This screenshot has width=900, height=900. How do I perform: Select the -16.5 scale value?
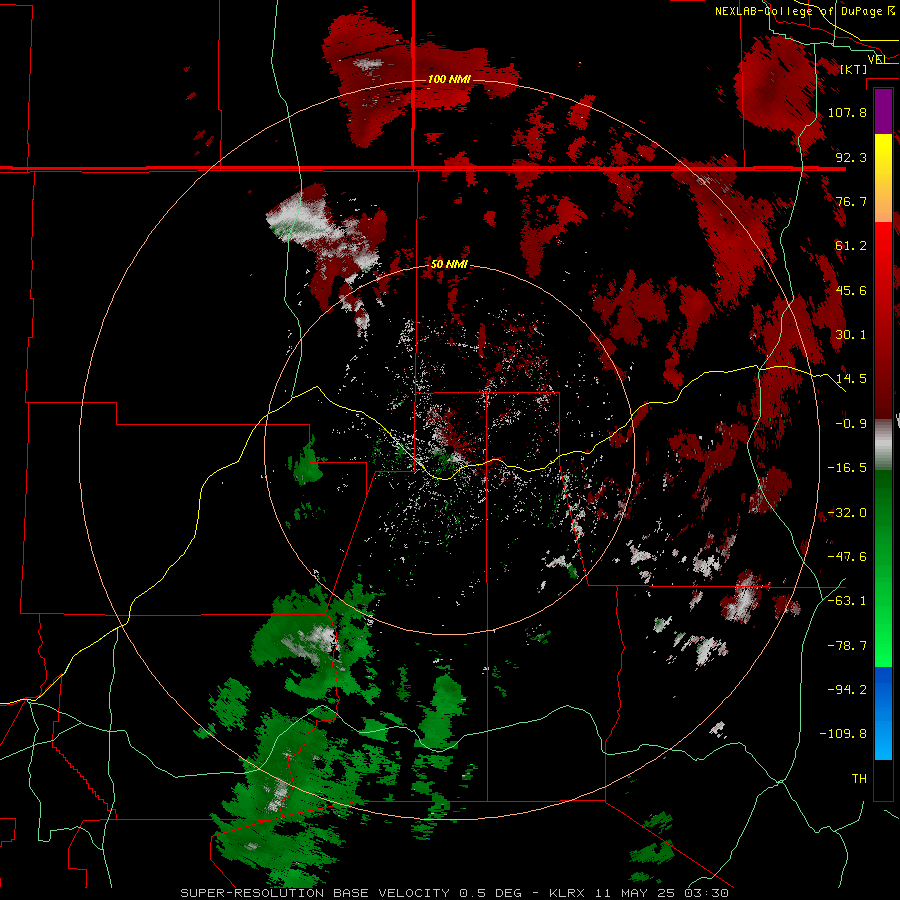click(847, 468)
